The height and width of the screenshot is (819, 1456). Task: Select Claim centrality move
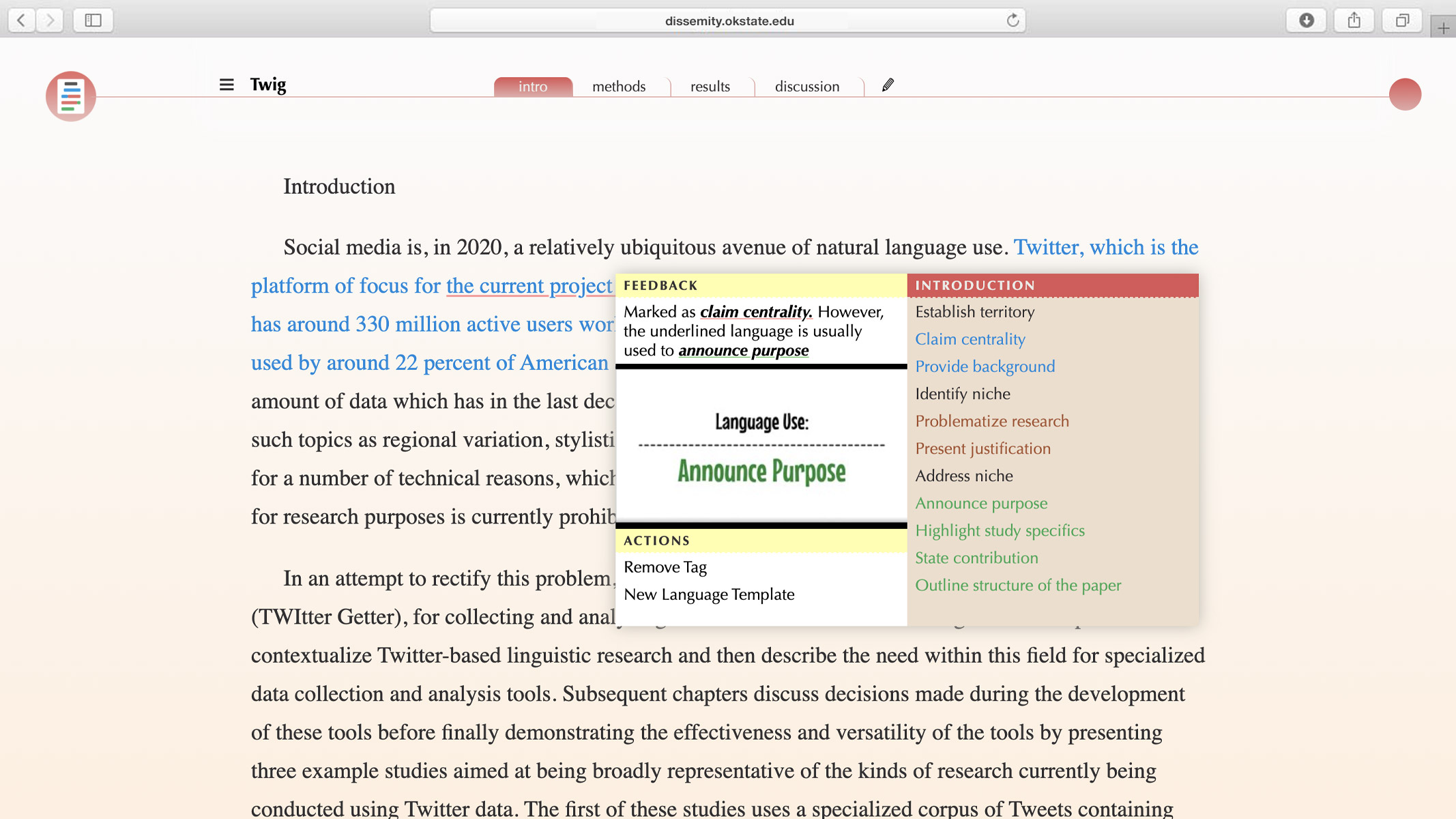pyautogui.click(x=970, y=339)
